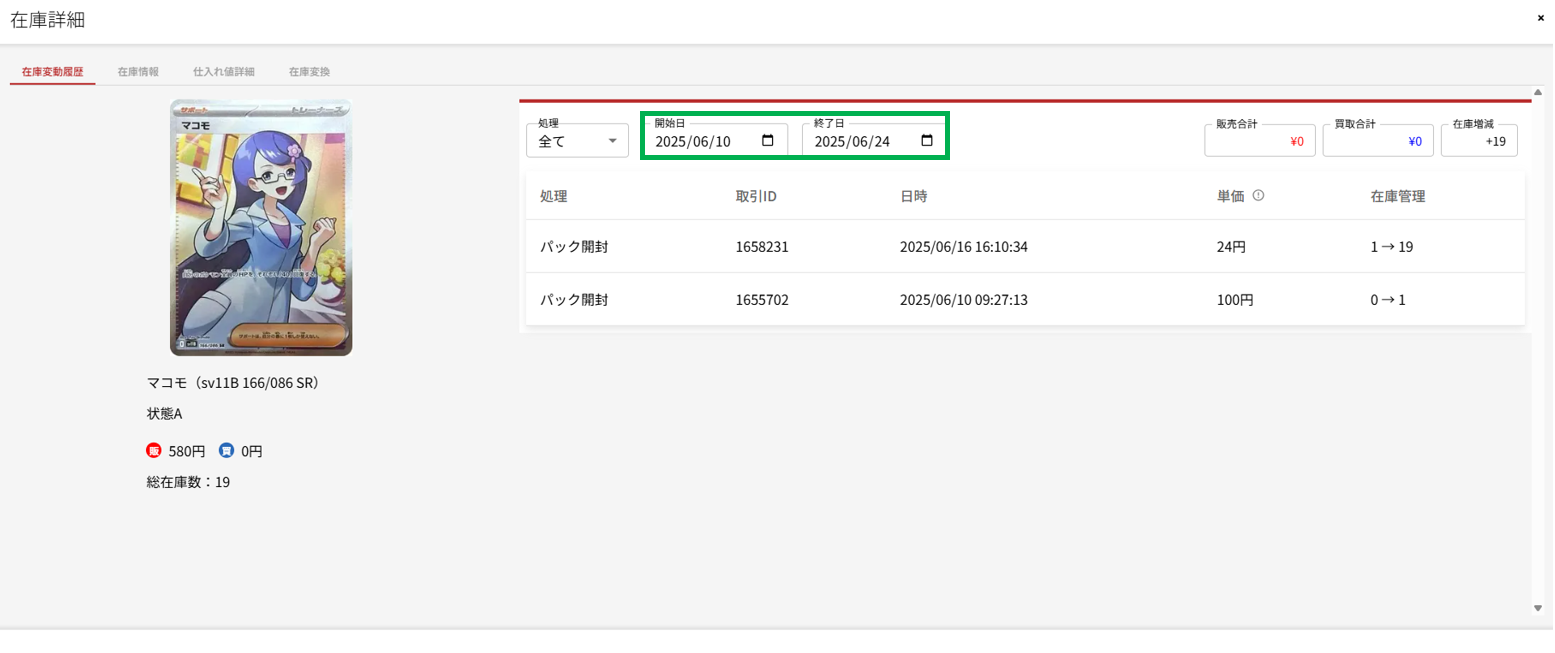Click the red 販 sale price icon
This screenshot has height=653, width=1555.
click(x=154, y=451)
